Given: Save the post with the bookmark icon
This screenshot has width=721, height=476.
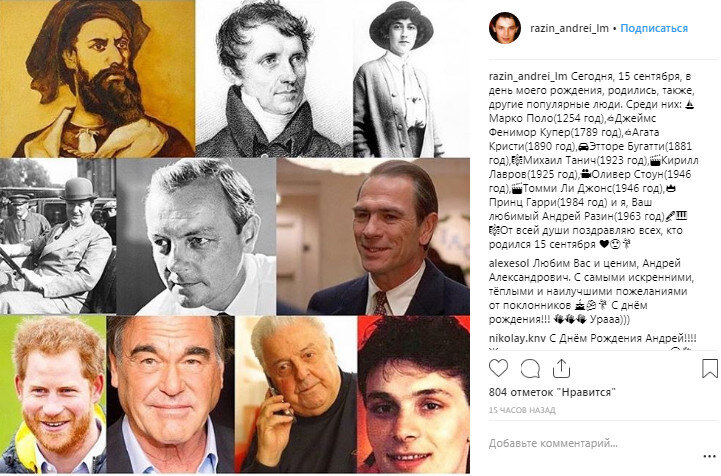Looking at the screenshot, I should pyautogui.click(x=710, y=368).
